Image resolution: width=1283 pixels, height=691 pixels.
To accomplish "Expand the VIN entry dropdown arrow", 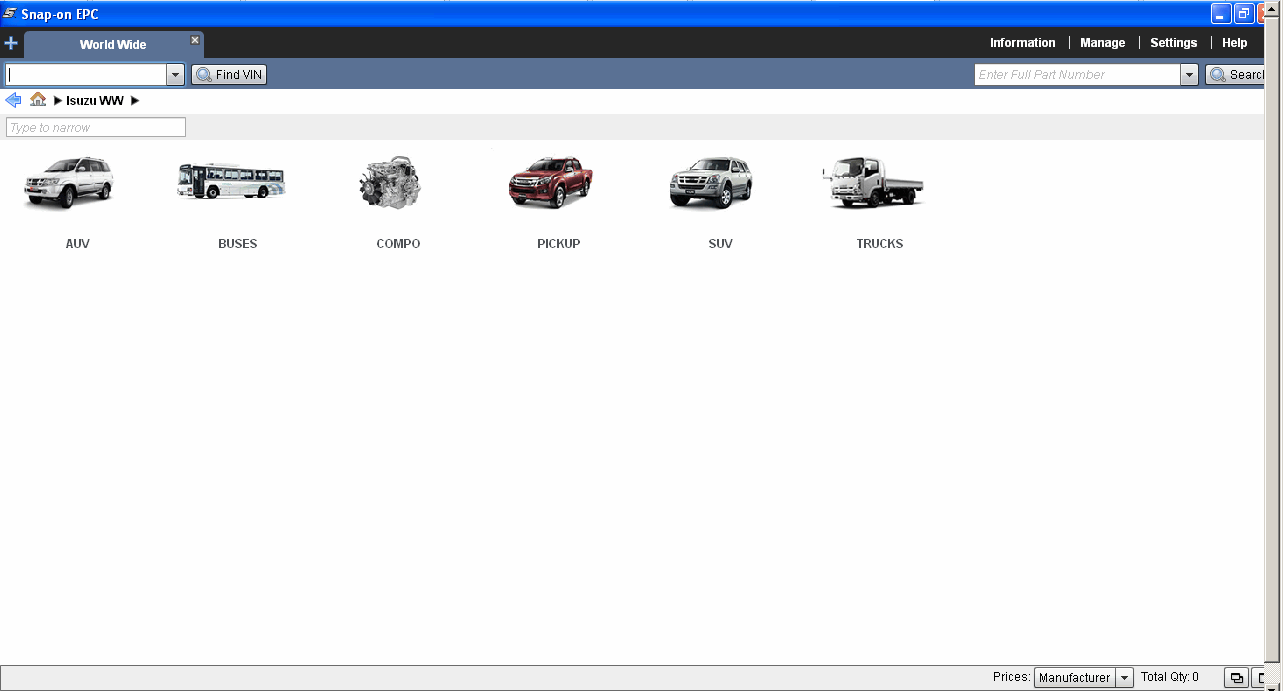I will click(175, 75).
